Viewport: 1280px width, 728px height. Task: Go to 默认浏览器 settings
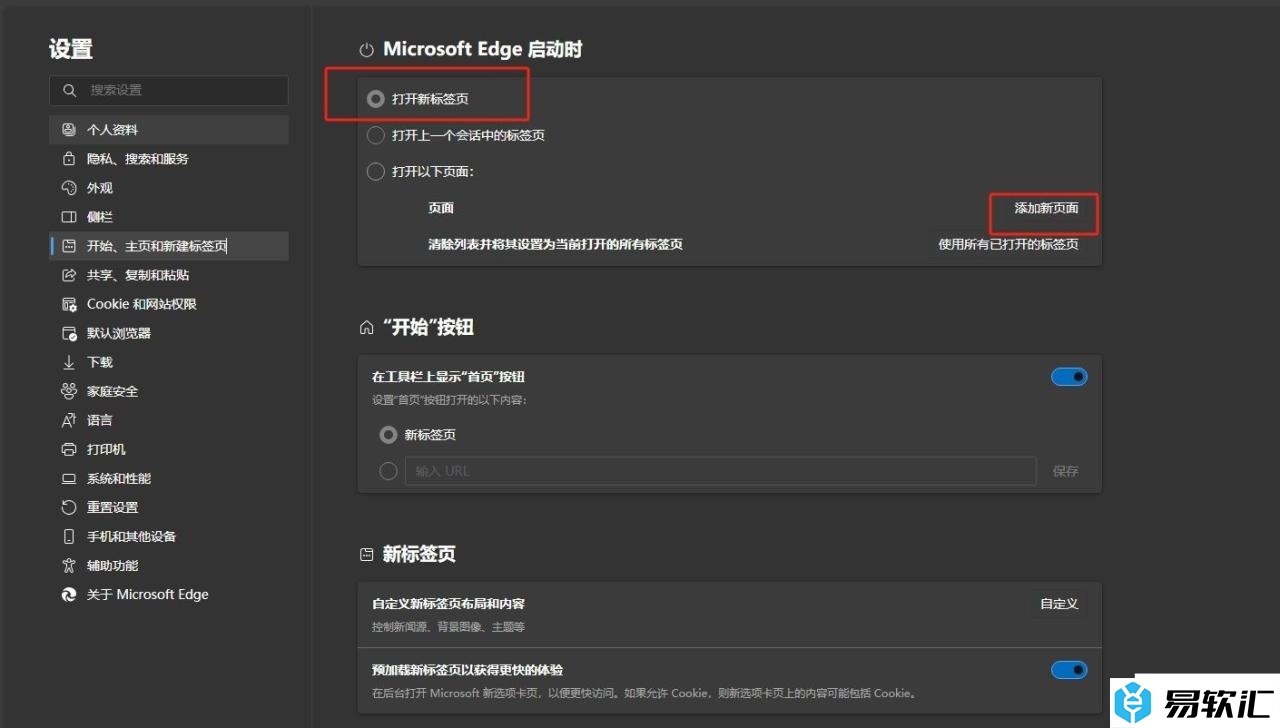pos(169,333)
